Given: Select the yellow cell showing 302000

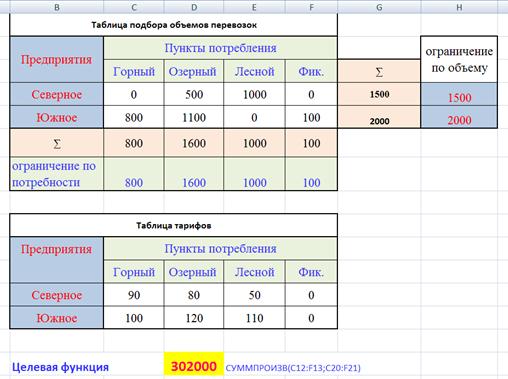Looking at the screenshot, I should point(194,364).
